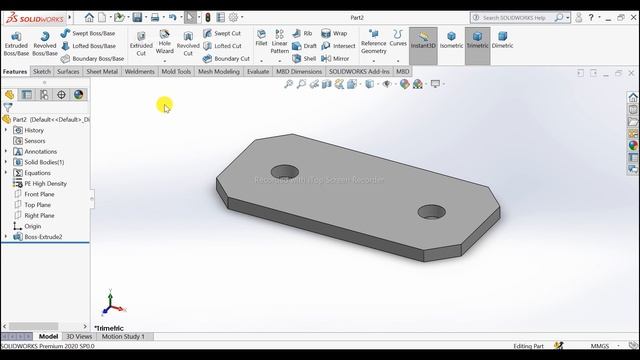Select the Revolved Cut tool
Viewport: 640px width, 360px height.
coord(188,44)
